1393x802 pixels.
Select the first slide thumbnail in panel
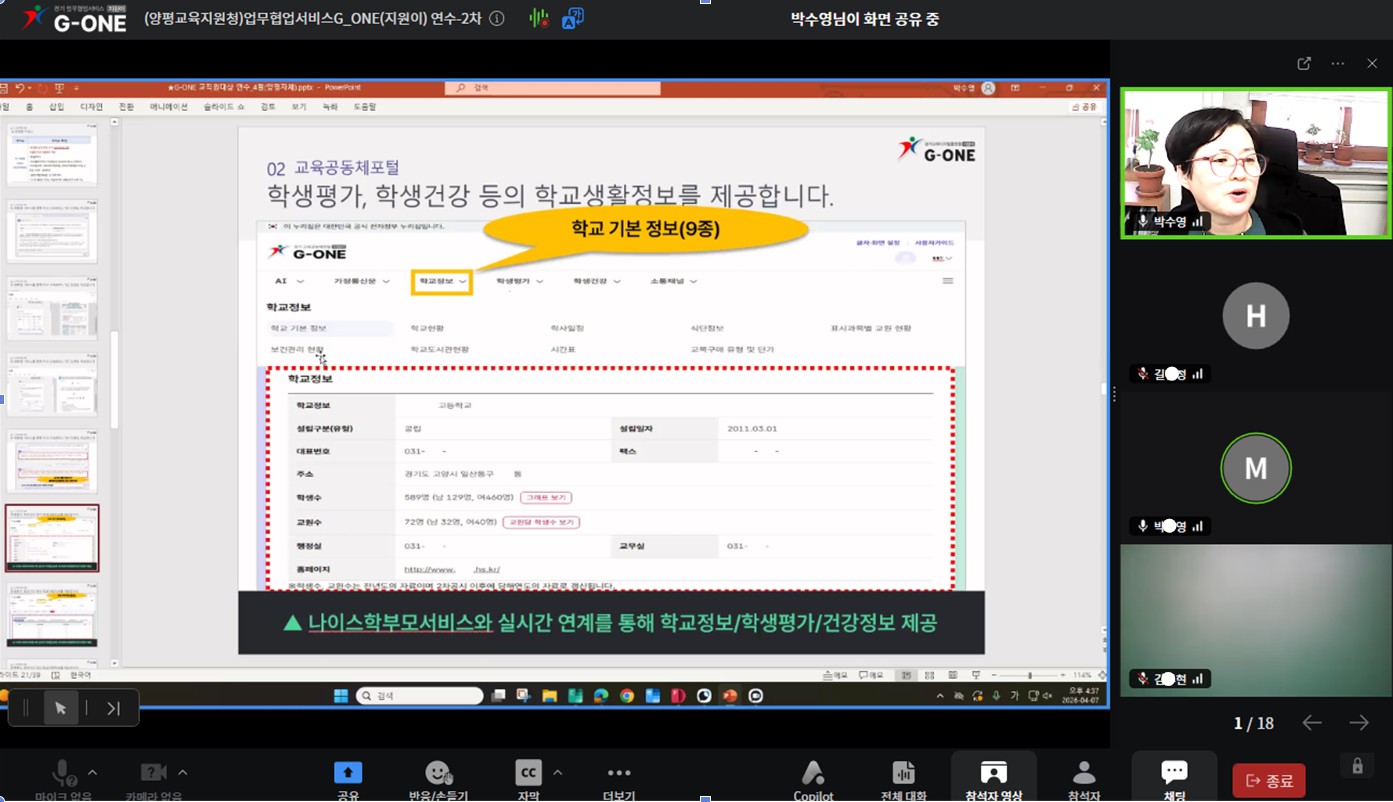pos(53,154)
